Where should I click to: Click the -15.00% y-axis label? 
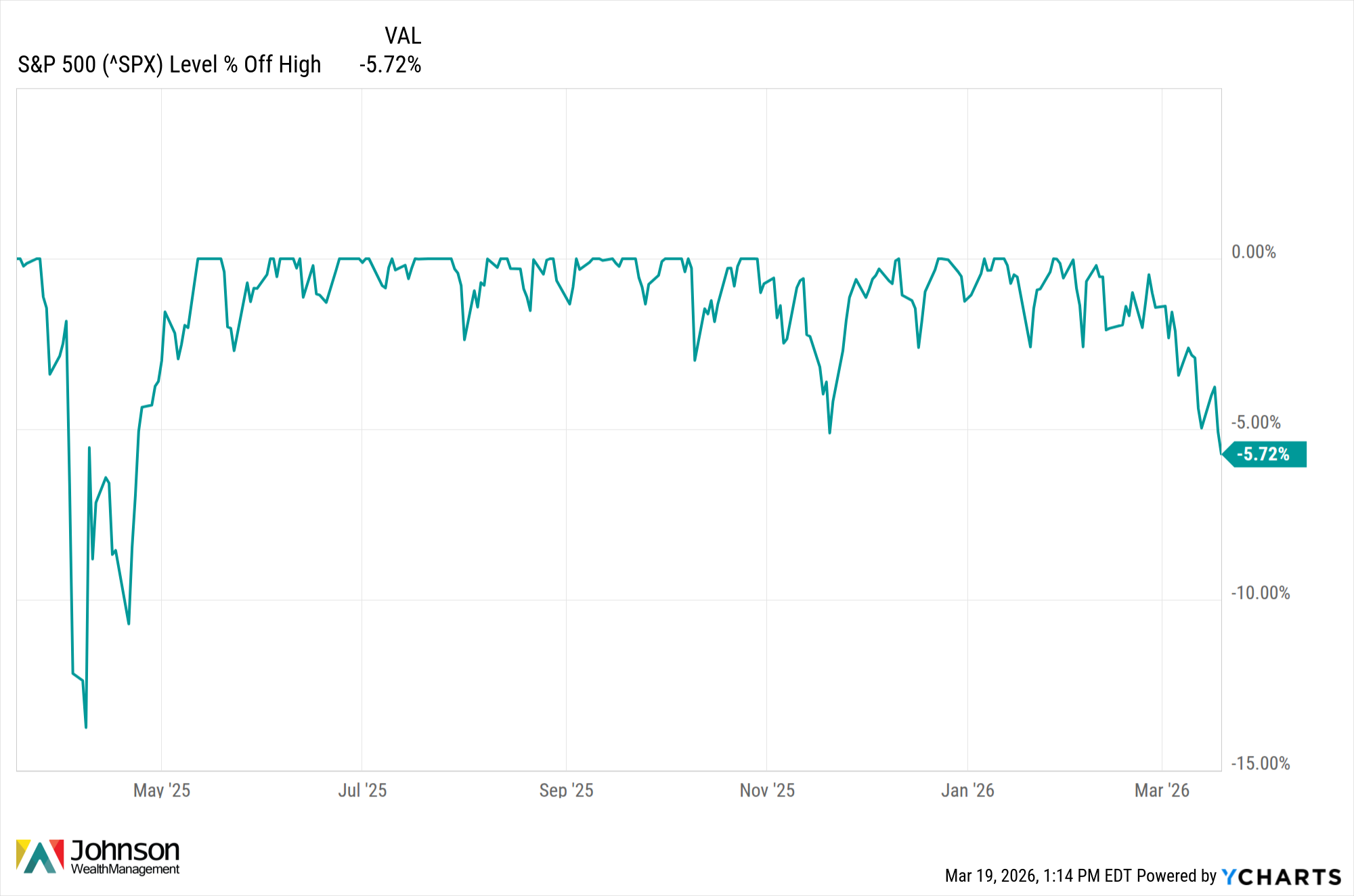point(1260,764)
